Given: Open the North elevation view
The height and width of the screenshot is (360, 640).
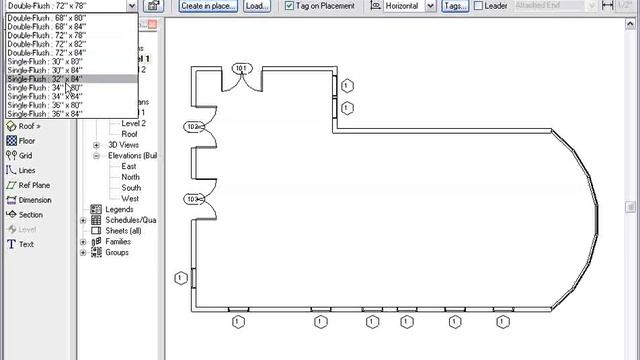Looking at the screenshot, I should pos(130,177).
